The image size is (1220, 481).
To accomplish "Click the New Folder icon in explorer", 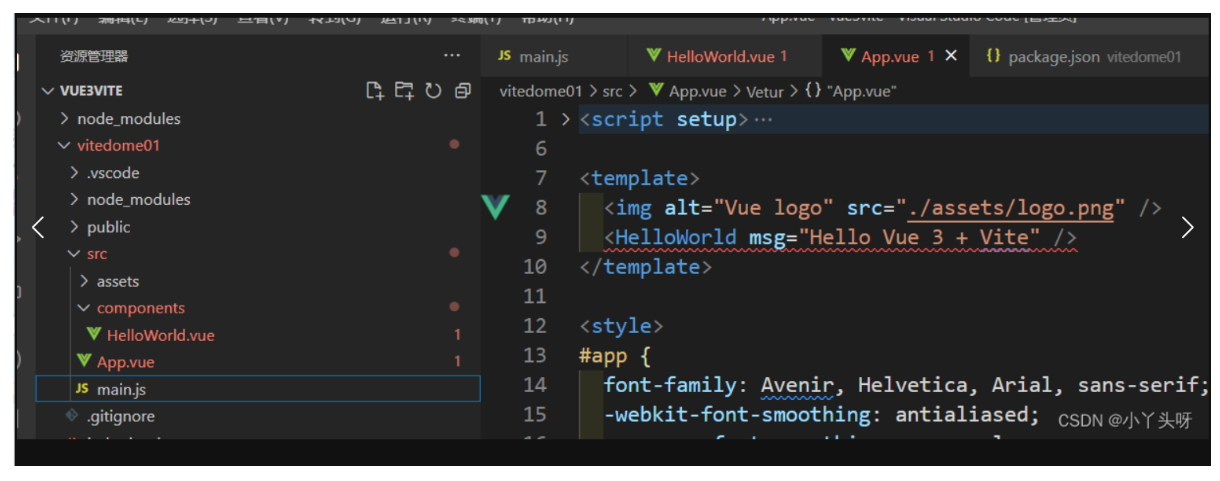I will pyautogui.click(x=404, y=91).
